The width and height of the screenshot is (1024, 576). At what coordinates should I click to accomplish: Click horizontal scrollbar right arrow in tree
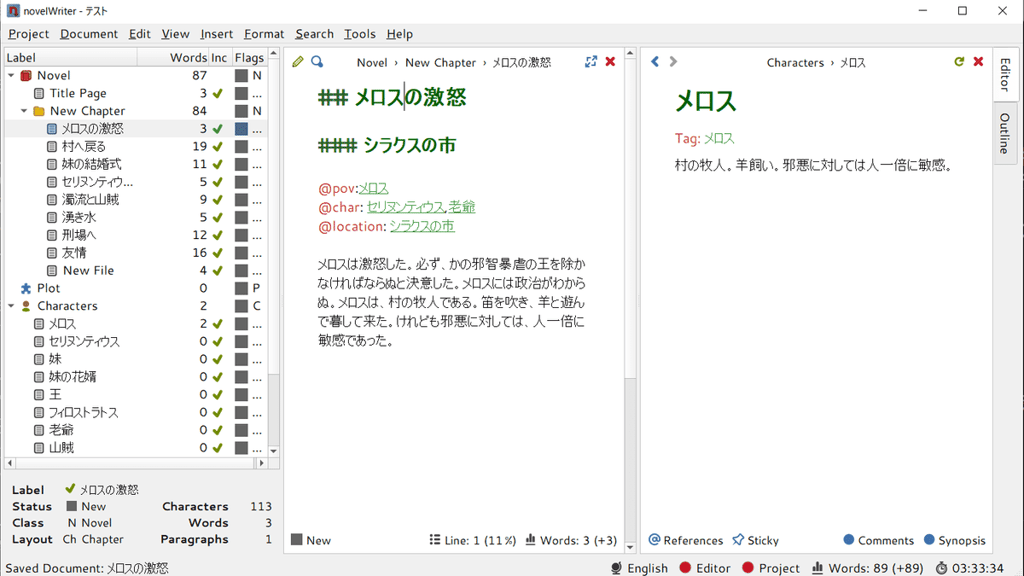(x=261, y=463)
